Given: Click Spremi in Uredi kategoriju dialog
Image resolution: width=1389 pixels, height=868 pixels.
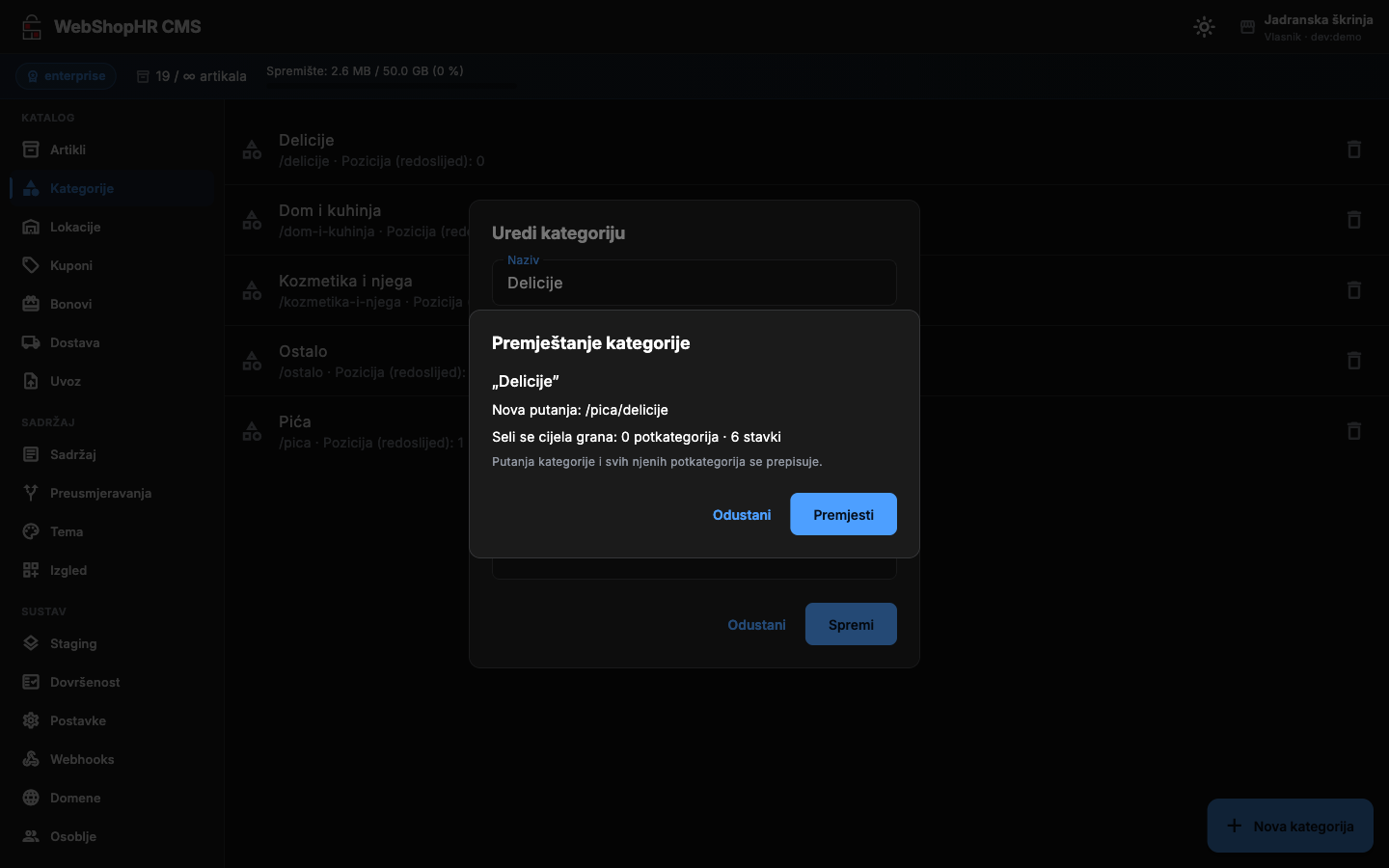Looking at the screenshot, I should [851, 624].
